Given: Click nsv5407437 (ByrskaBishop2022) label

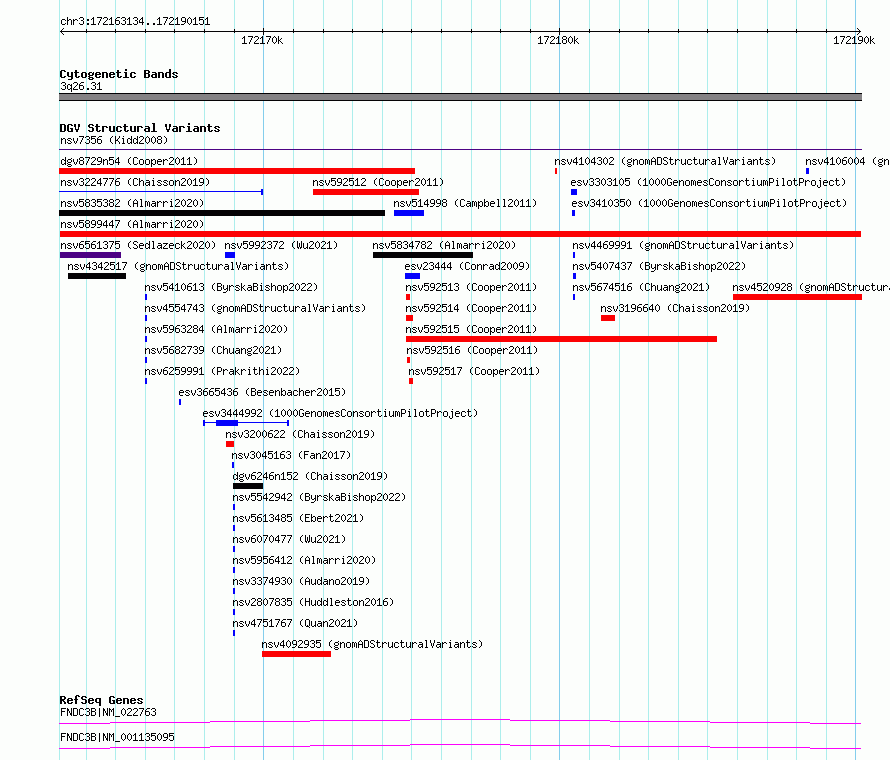Looking at the screenshot, I should tap(659, 266).
